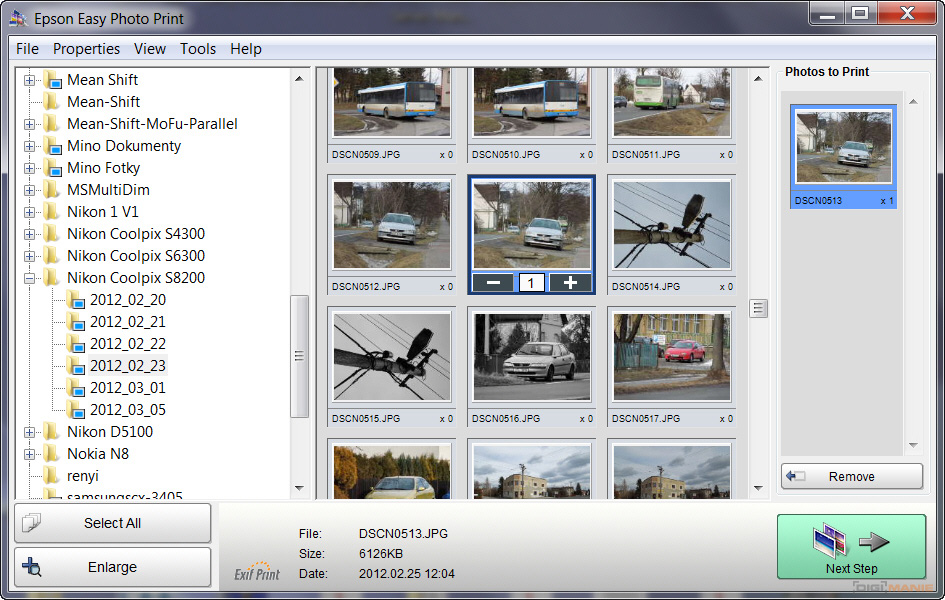The image size is (945, 600).
Task: Click the folder tree scroll down arrow
Action: pos(299,488)
